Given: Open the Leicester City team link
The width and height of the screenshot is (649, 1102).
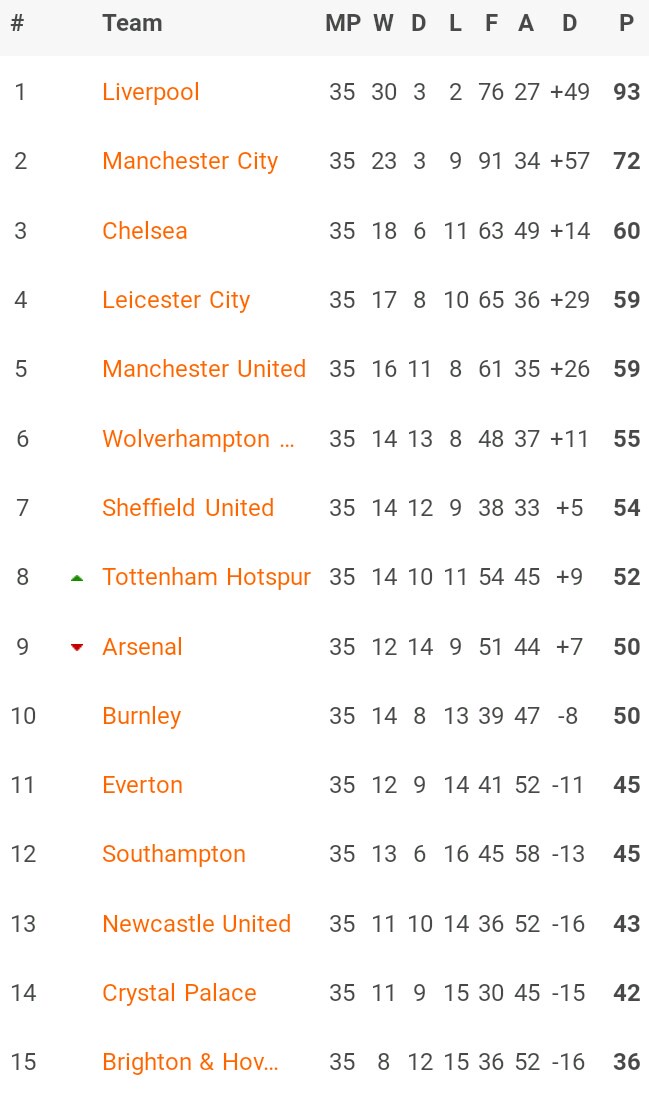Looking at the screenshot, I should (x=176, y=300).
